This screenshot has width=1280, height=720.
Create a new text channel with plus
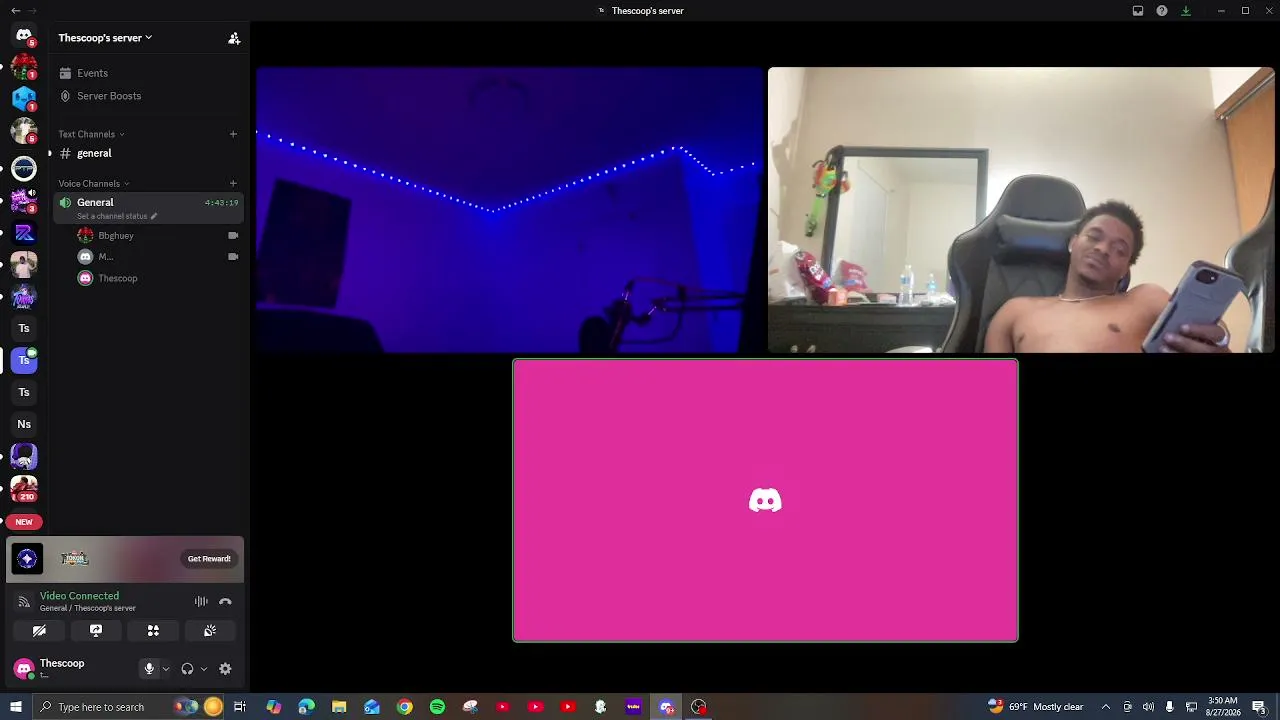[x=233, y=134]
